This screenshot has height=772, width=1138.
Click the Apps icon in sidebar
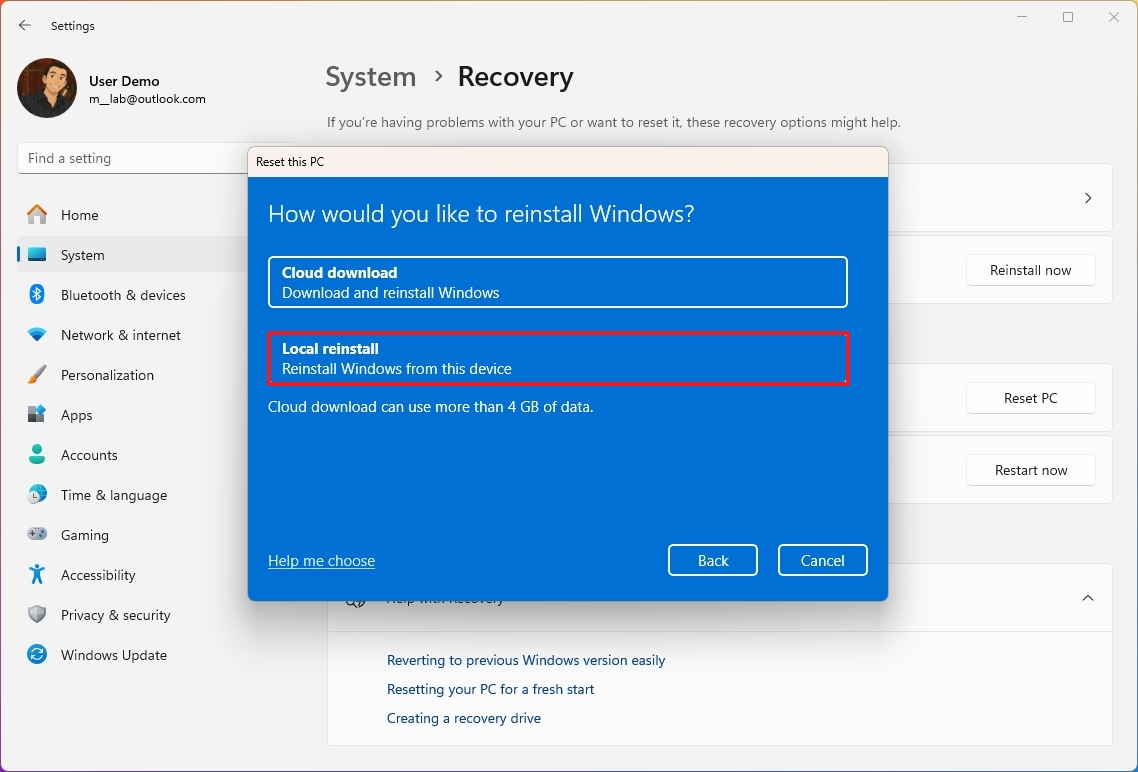tap(37, 414)
